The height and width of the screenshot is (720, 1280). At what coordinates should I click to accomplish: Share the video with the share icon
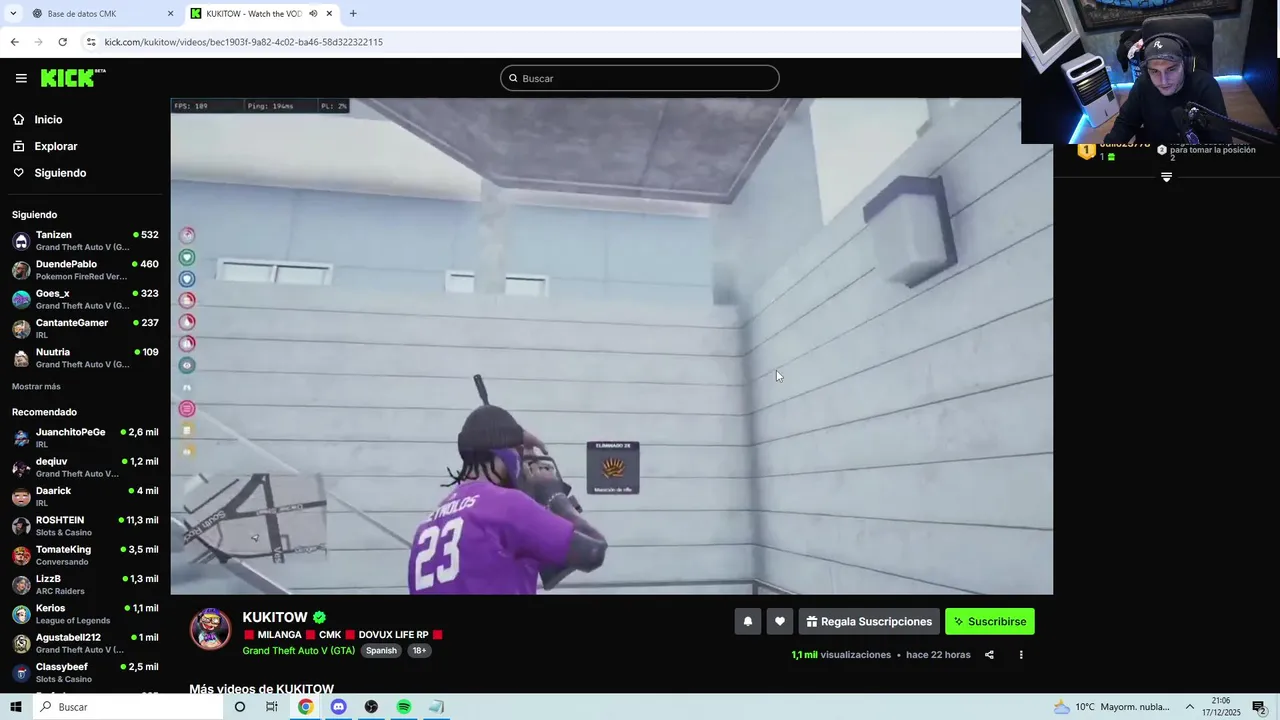[x=989, y=655]
